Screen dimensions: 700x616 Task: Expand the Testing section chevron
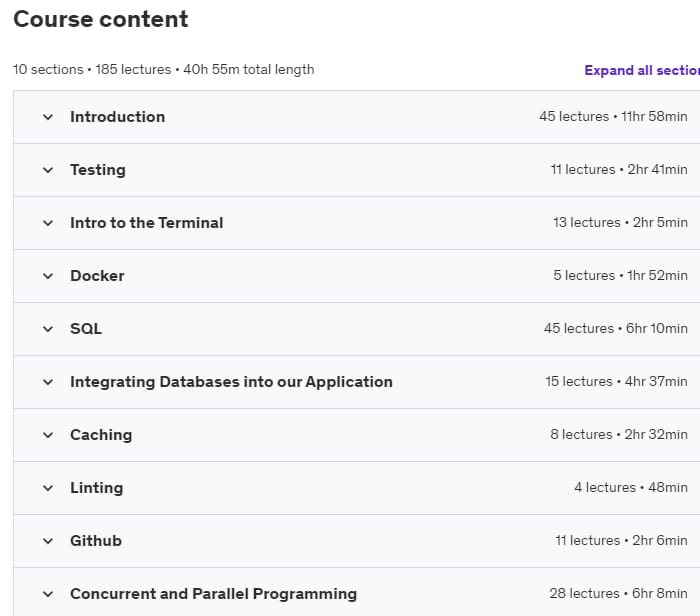coord(48,170)
